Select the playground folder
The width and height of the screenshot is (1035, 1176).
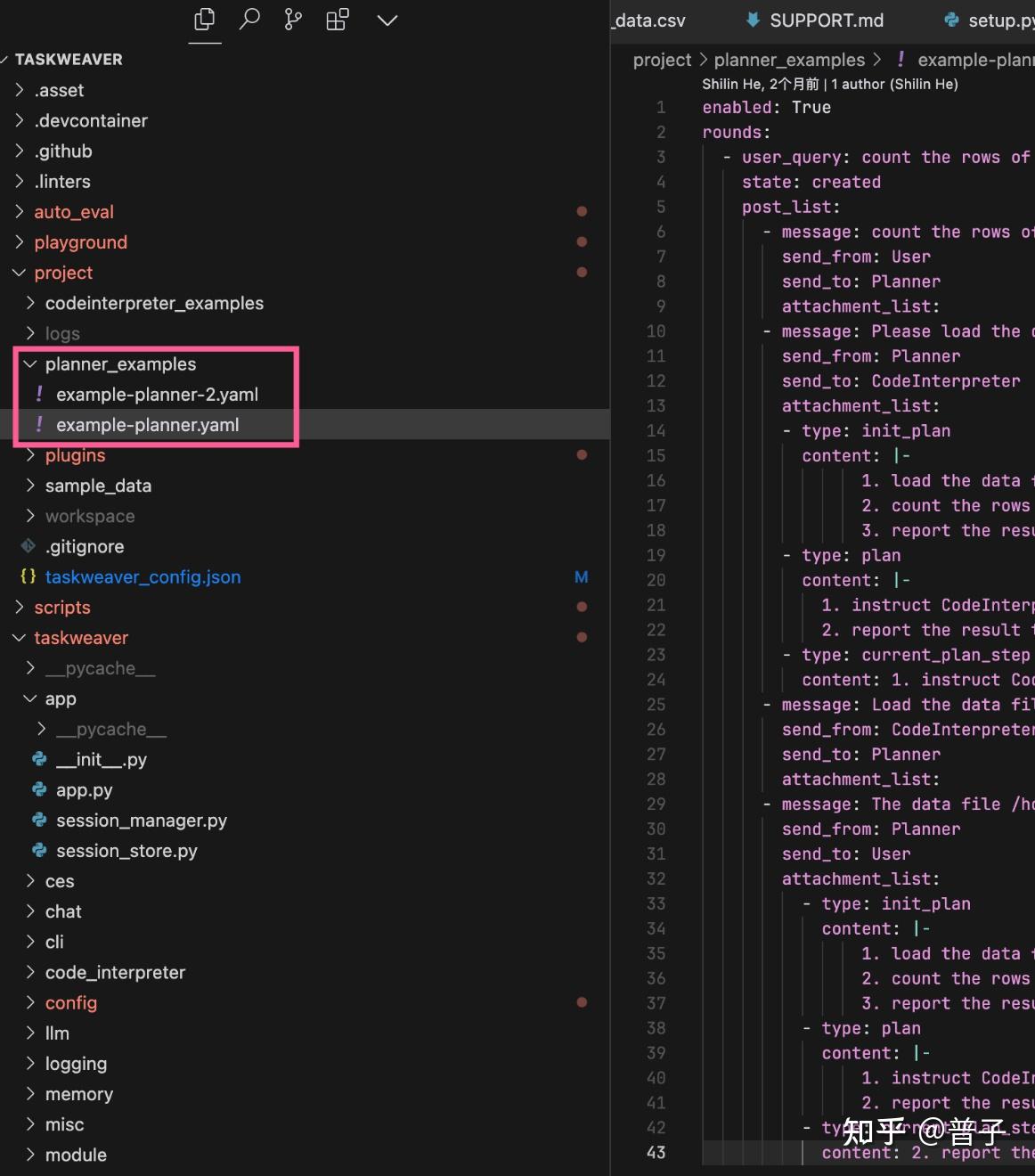coord(81,242)
